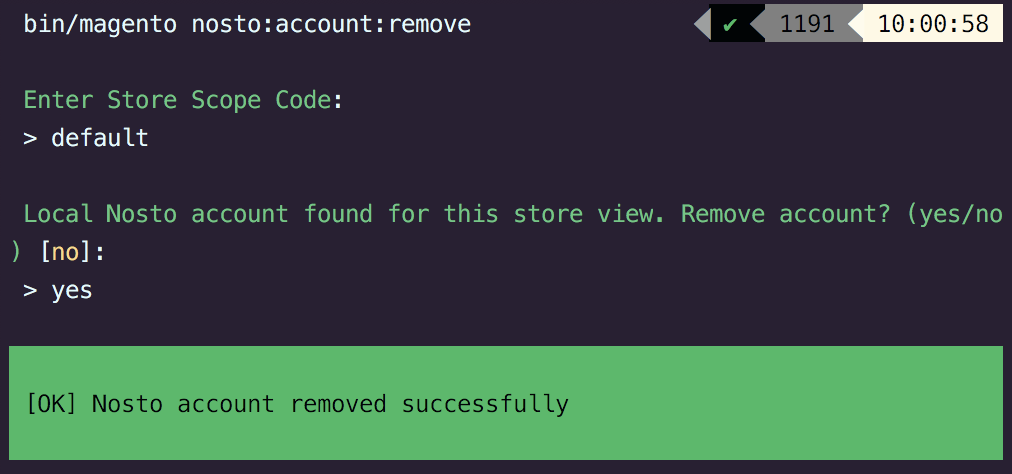Click the yellow no default value

65,252
